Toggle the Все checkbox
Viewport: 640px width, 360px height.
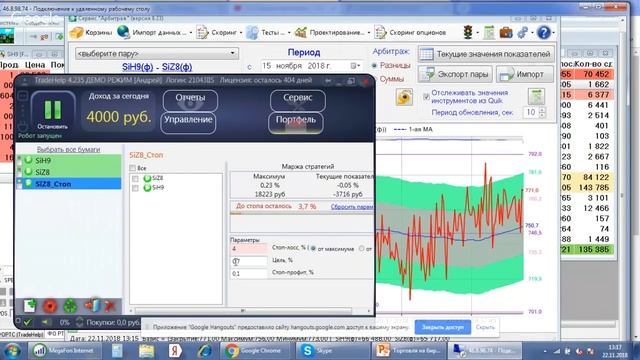point(132,168)
